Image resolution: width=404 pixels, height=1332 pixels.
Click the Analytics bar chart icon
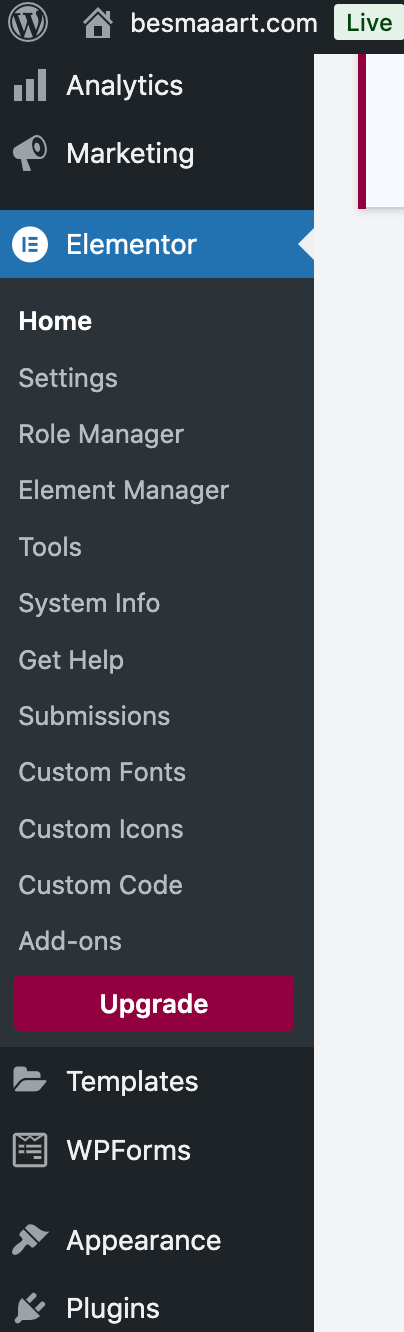[x=30, y=86]
